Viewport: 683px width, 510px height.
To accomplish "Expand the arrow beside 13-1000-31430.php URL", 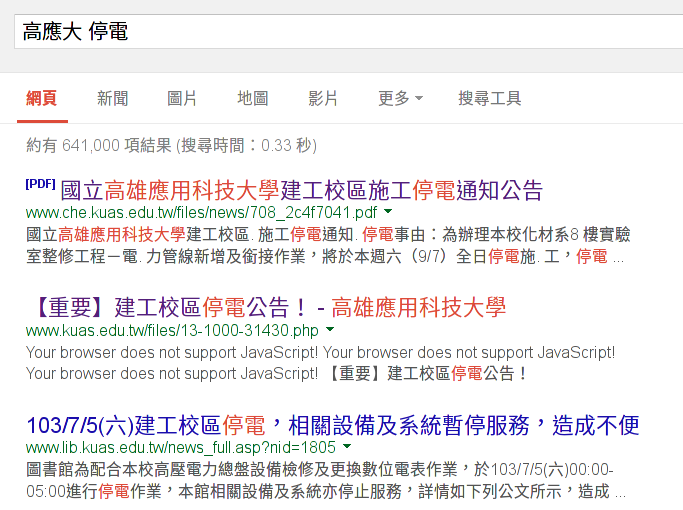I will [x=330, y=329].
